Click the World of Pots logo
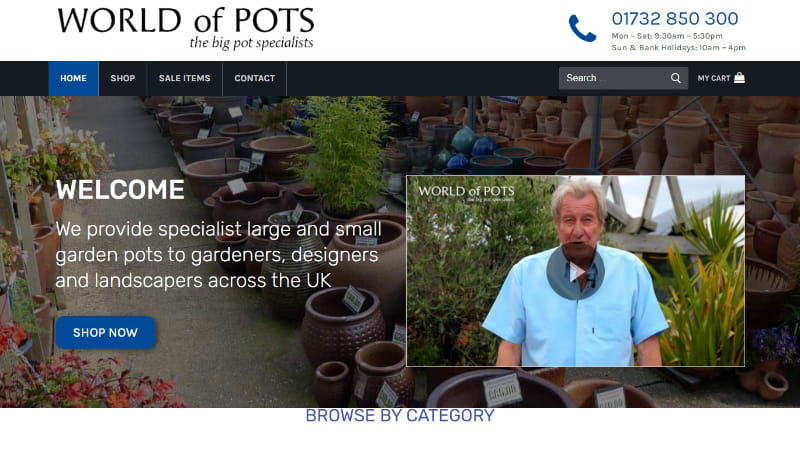The width and height of the screenshot is (800, 450). tap(186, 29)
